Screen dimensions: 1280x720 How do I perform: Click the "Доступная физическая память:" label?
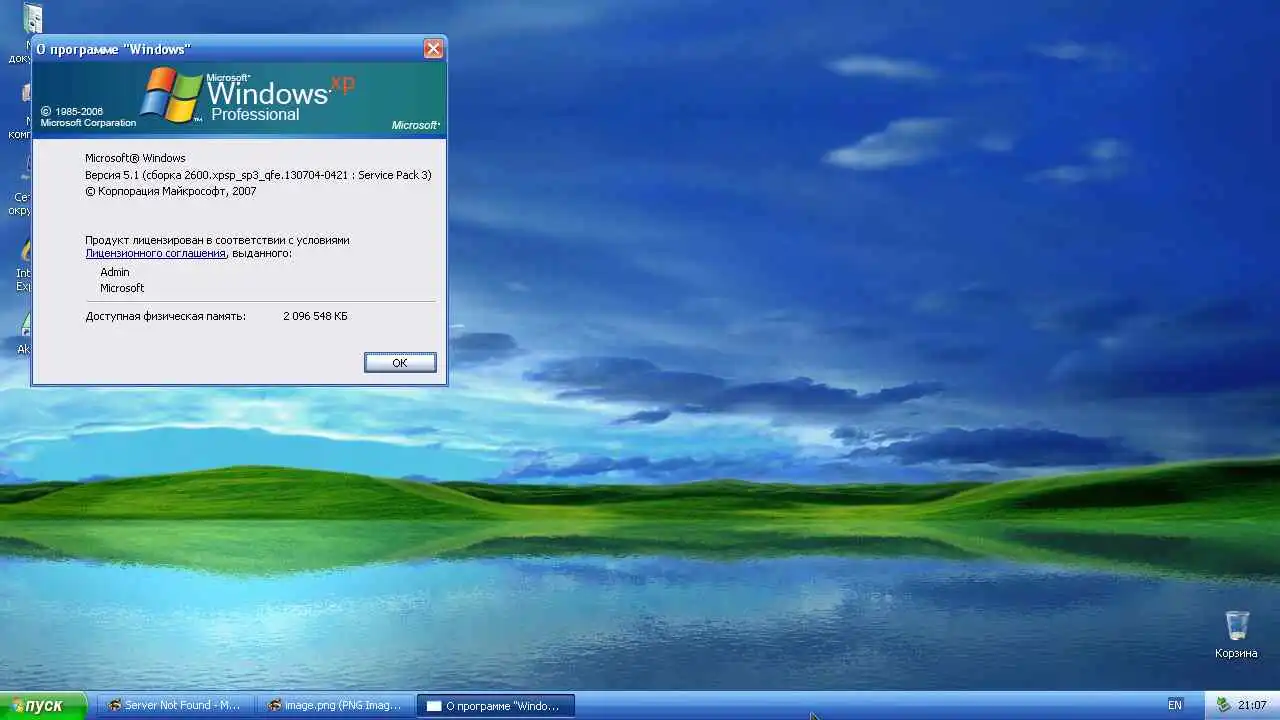[x=165, y=316]
